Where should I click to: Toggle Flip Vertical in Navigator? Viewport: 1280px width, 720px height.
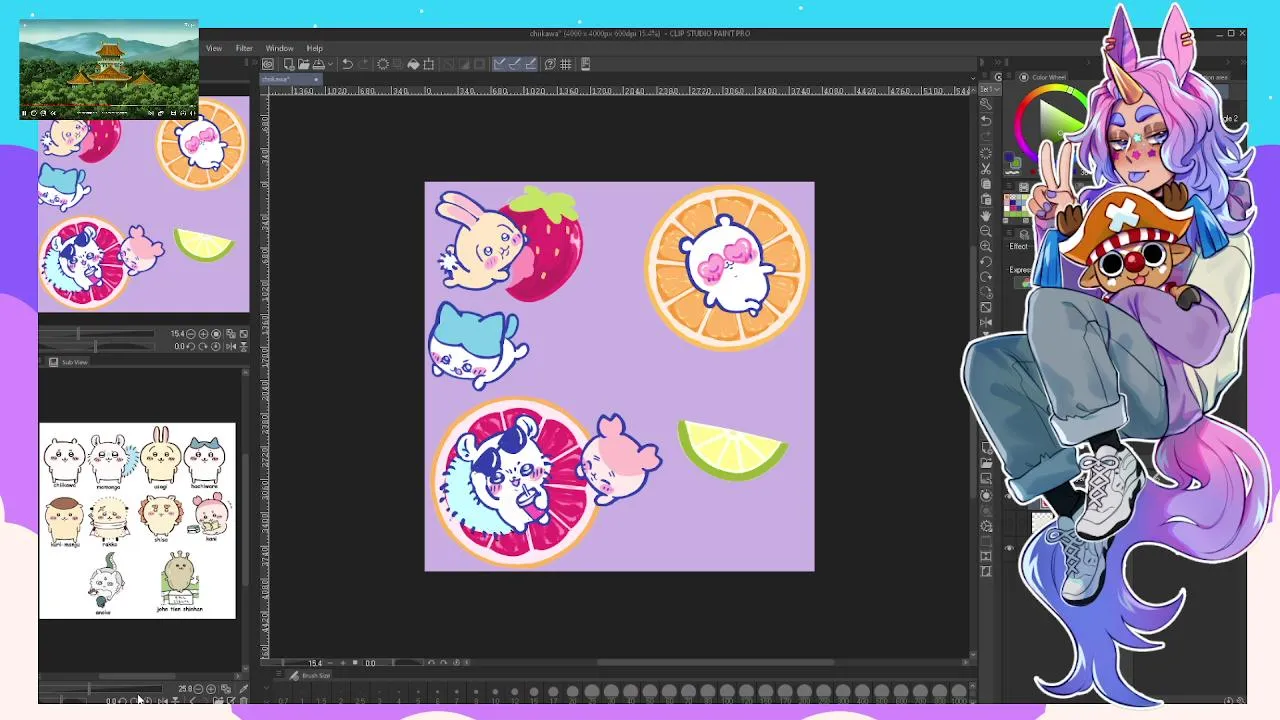click(x=244, y=346)
